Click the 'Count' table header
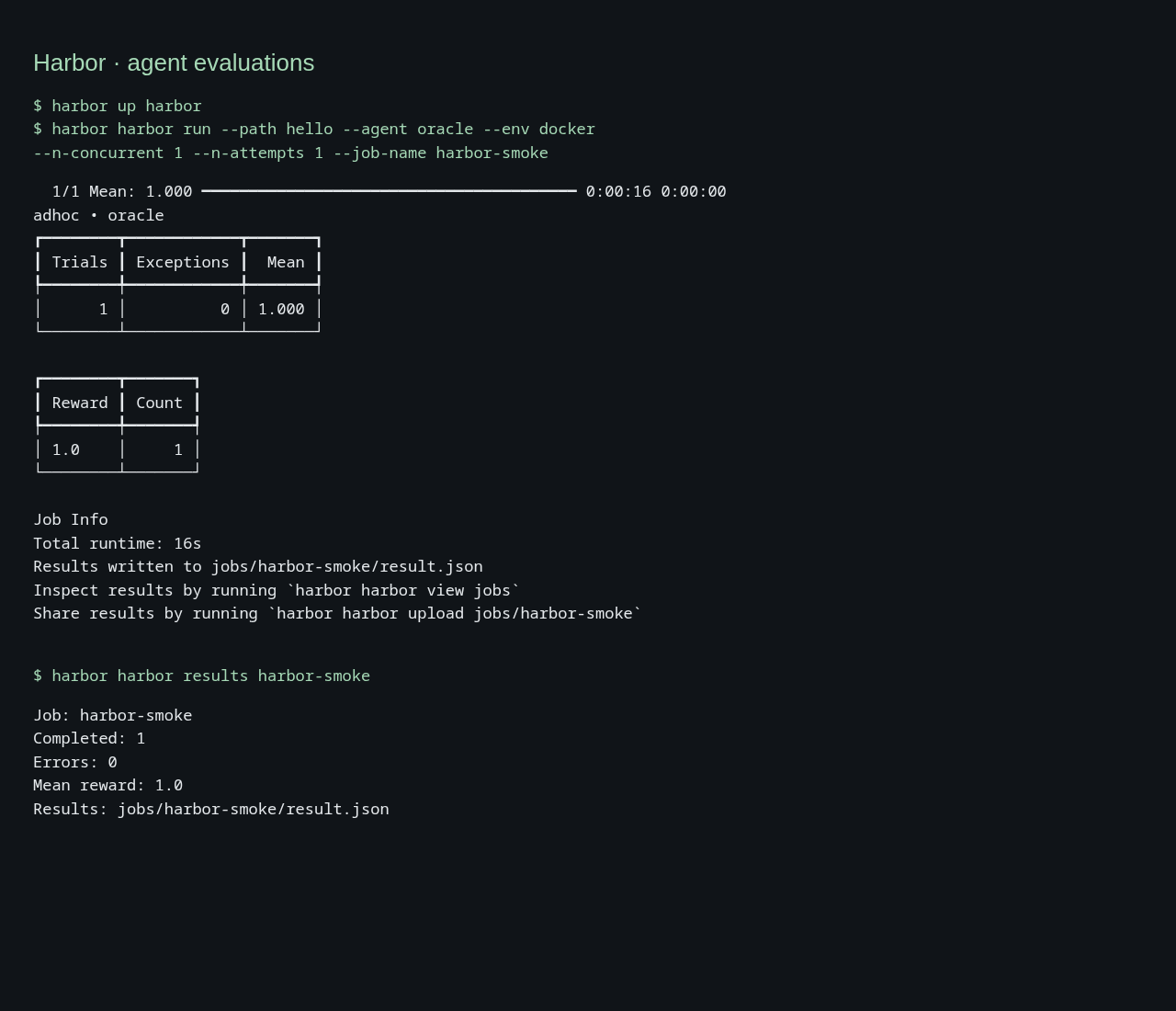The width and height of the screenshot is (1176, 1011). click(159, 403)
